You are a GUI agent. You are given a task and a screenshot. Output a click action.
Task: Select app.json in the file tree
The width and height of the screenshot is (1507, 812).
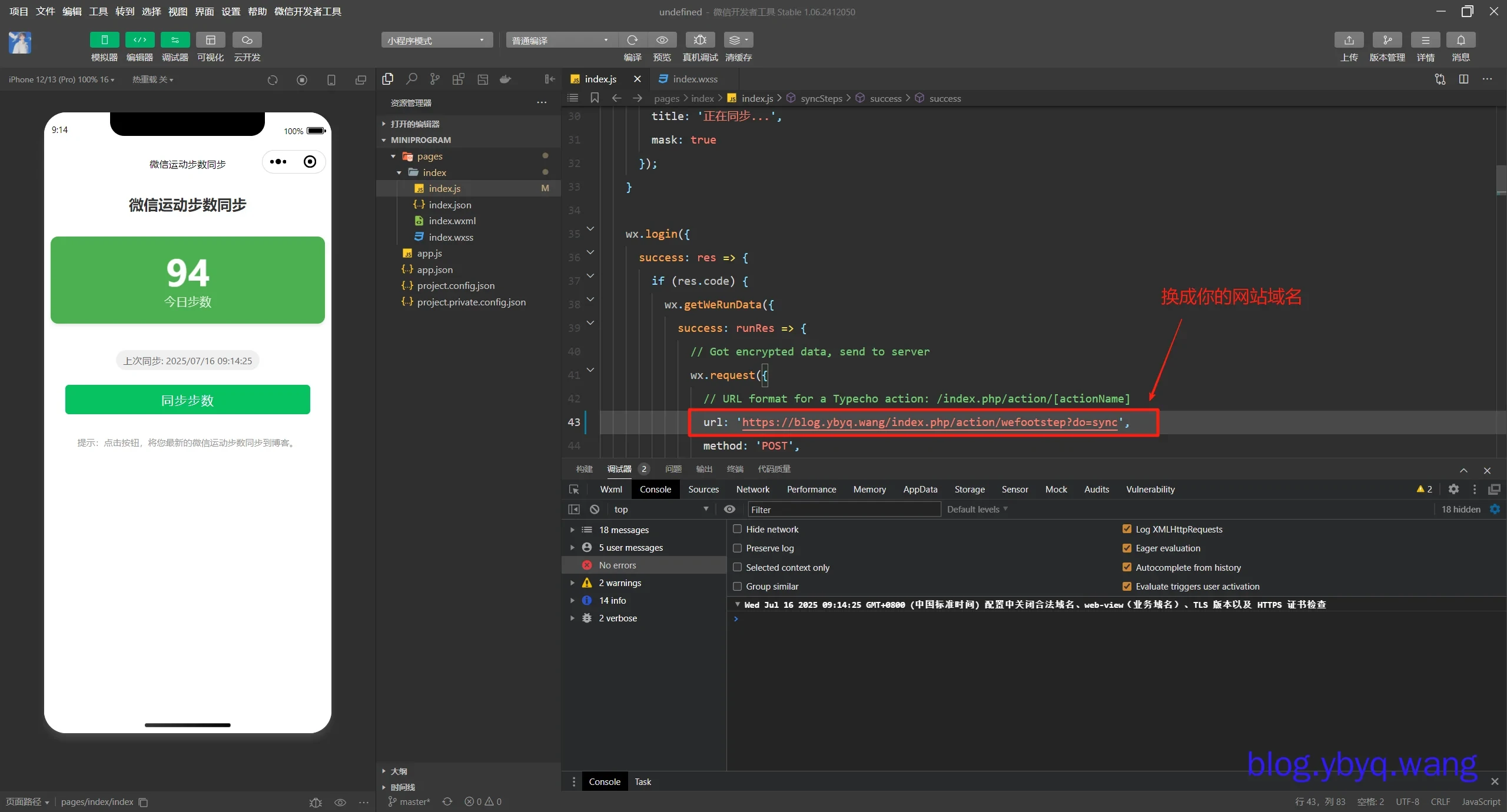click(x=468, y=269)
